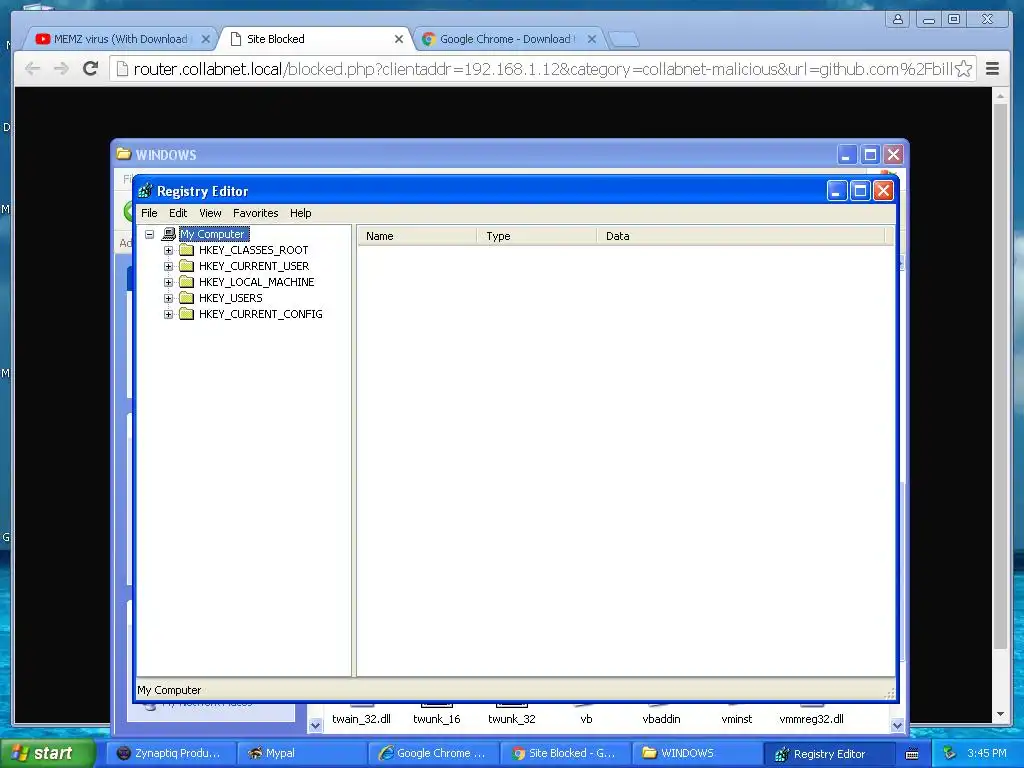Screen dimensions: 1024x768
Task: Bookmark page with the star icon
Action: pyautogui.click(x=964, y=69)
